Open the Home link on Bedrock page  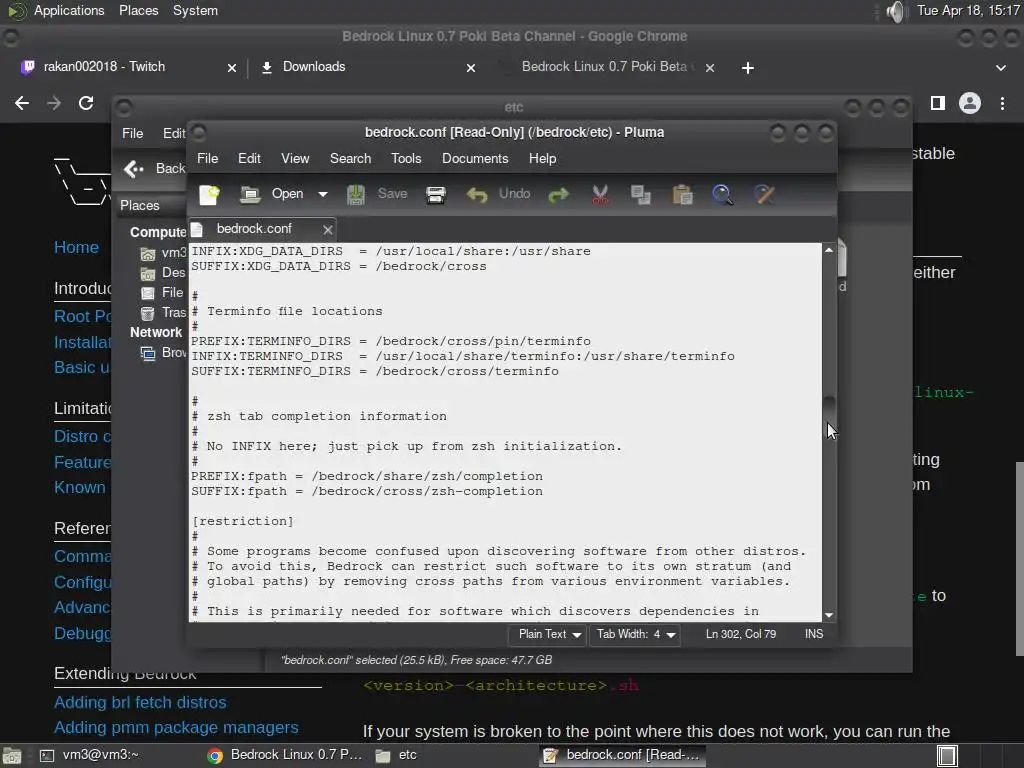coord(76,248)
